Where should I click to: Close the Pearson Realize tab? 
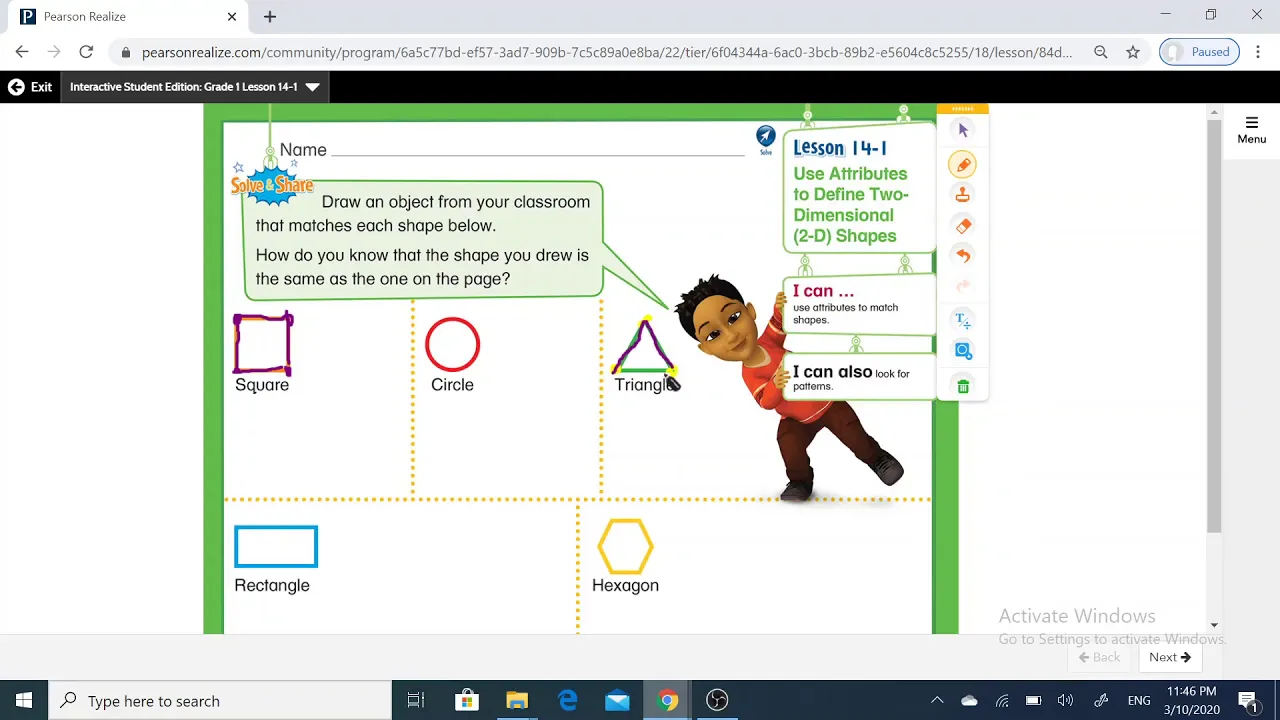[232, 17]
